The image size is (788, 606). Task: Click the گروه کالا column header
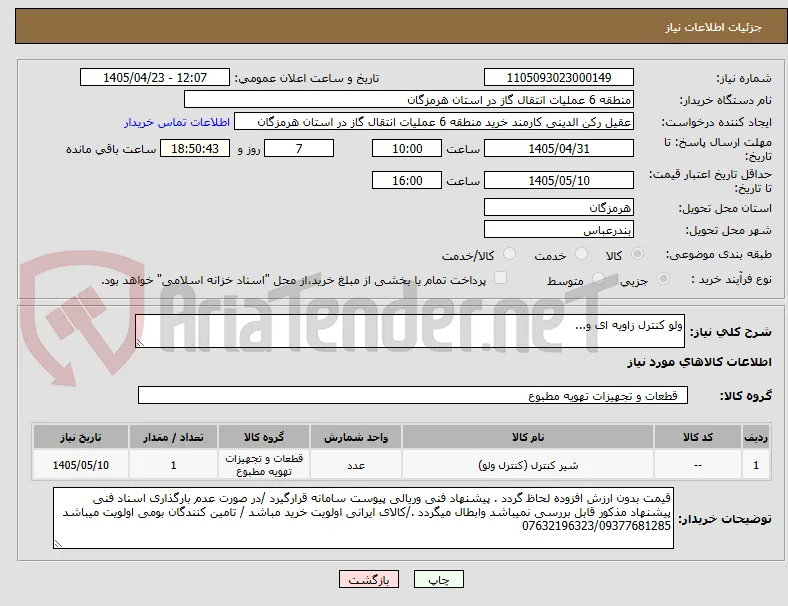[x=264, y=437]
